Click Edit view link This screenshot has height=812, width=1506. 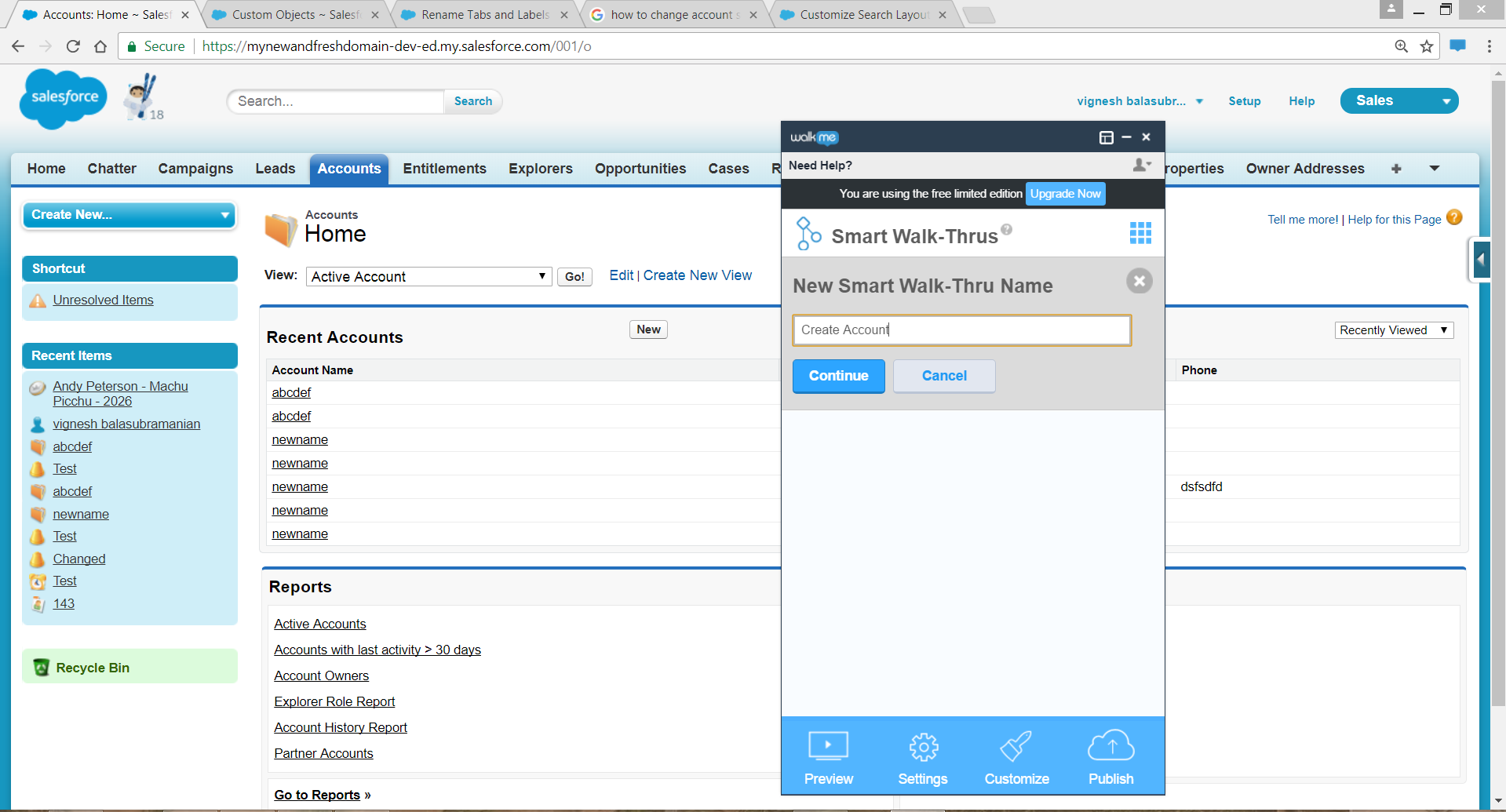pos(622,275)
